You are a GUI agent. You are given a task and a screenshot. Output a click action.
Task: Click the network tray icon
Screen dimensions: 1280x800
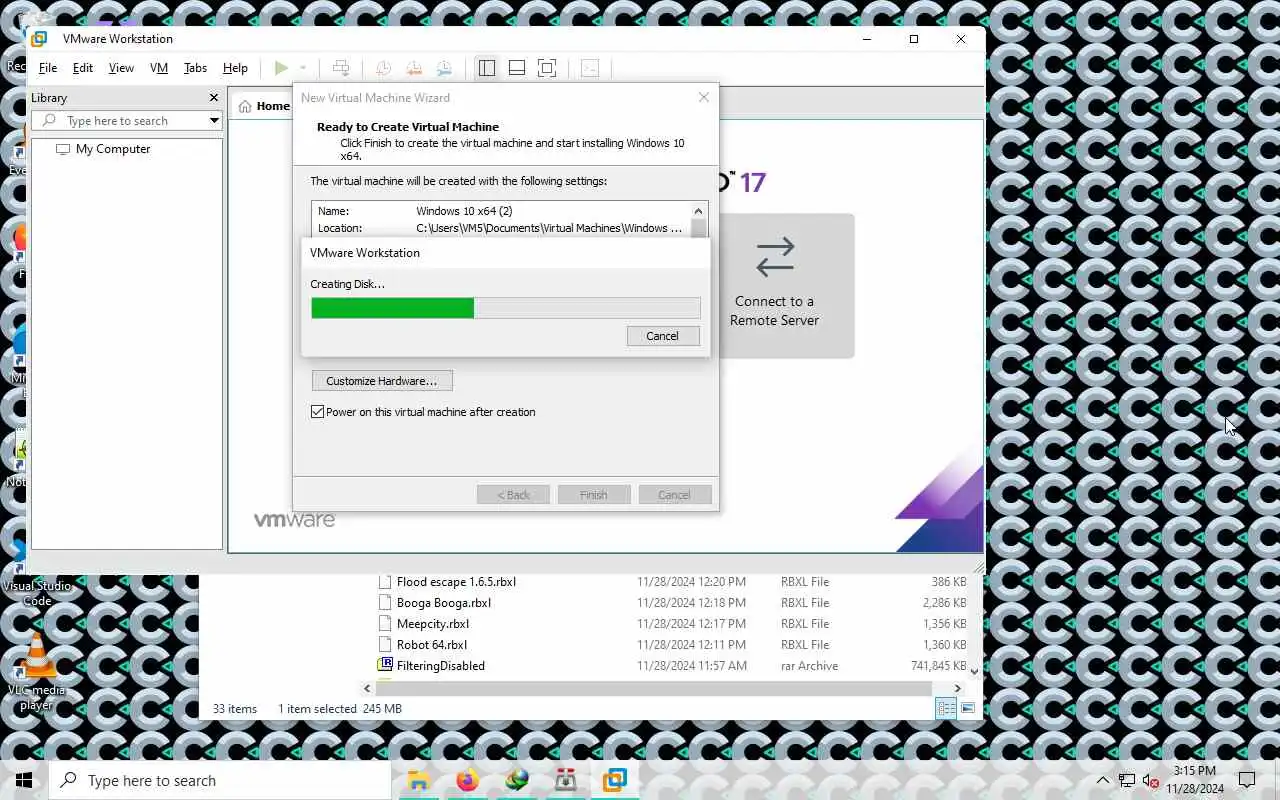pyautogui.click(x=1127, y=780)
